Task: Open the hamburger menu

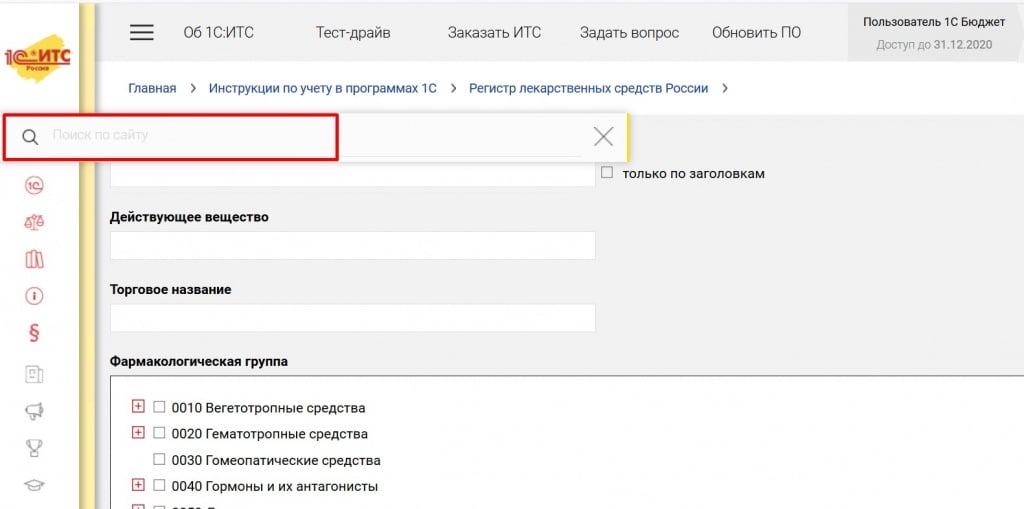Action: pos(142,32)
